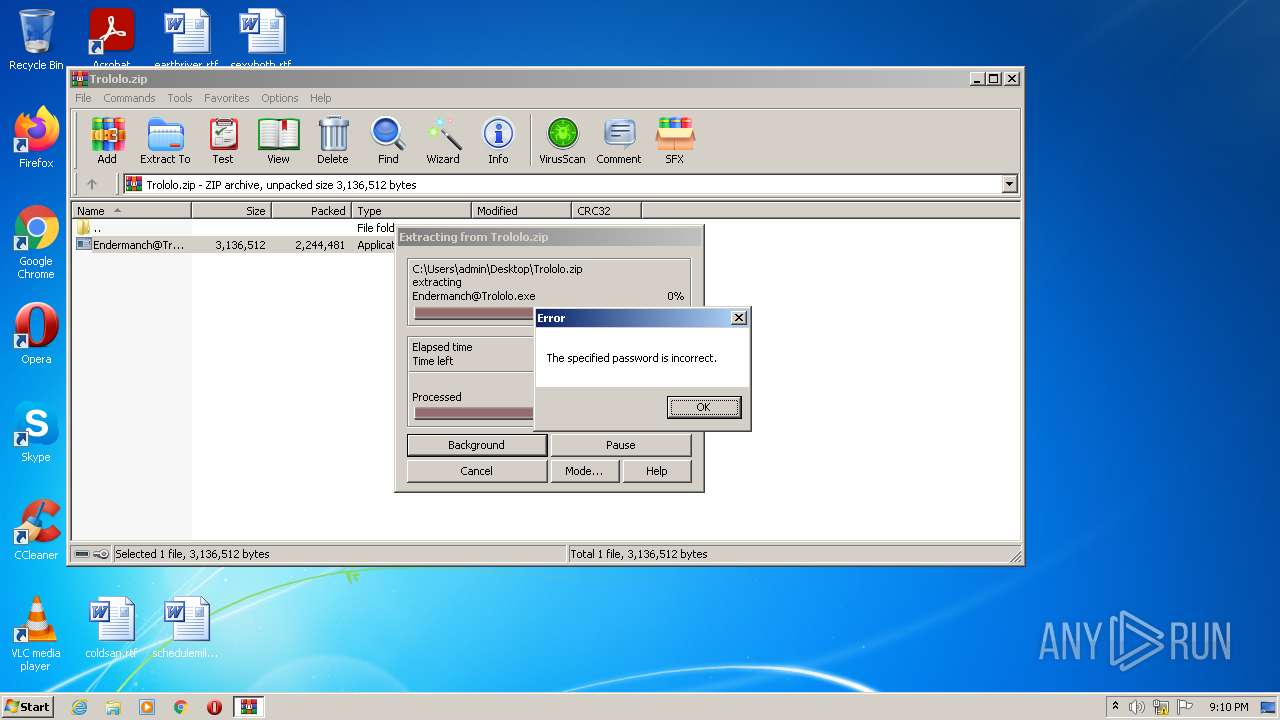Sort by Packed column header
1280x720 pixels.
point(312,211)
